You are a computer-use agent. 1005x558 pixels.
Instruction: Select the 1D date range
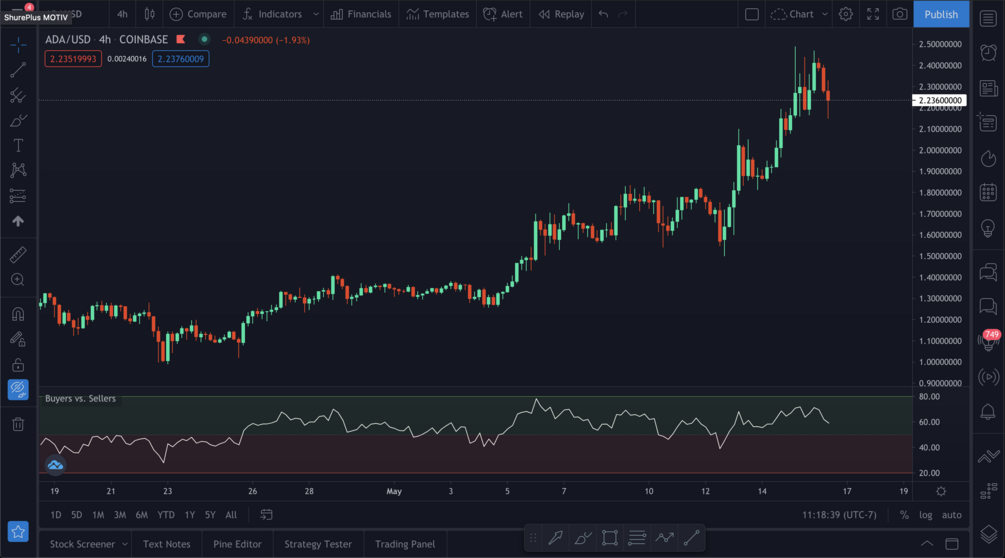pos(56,514)
